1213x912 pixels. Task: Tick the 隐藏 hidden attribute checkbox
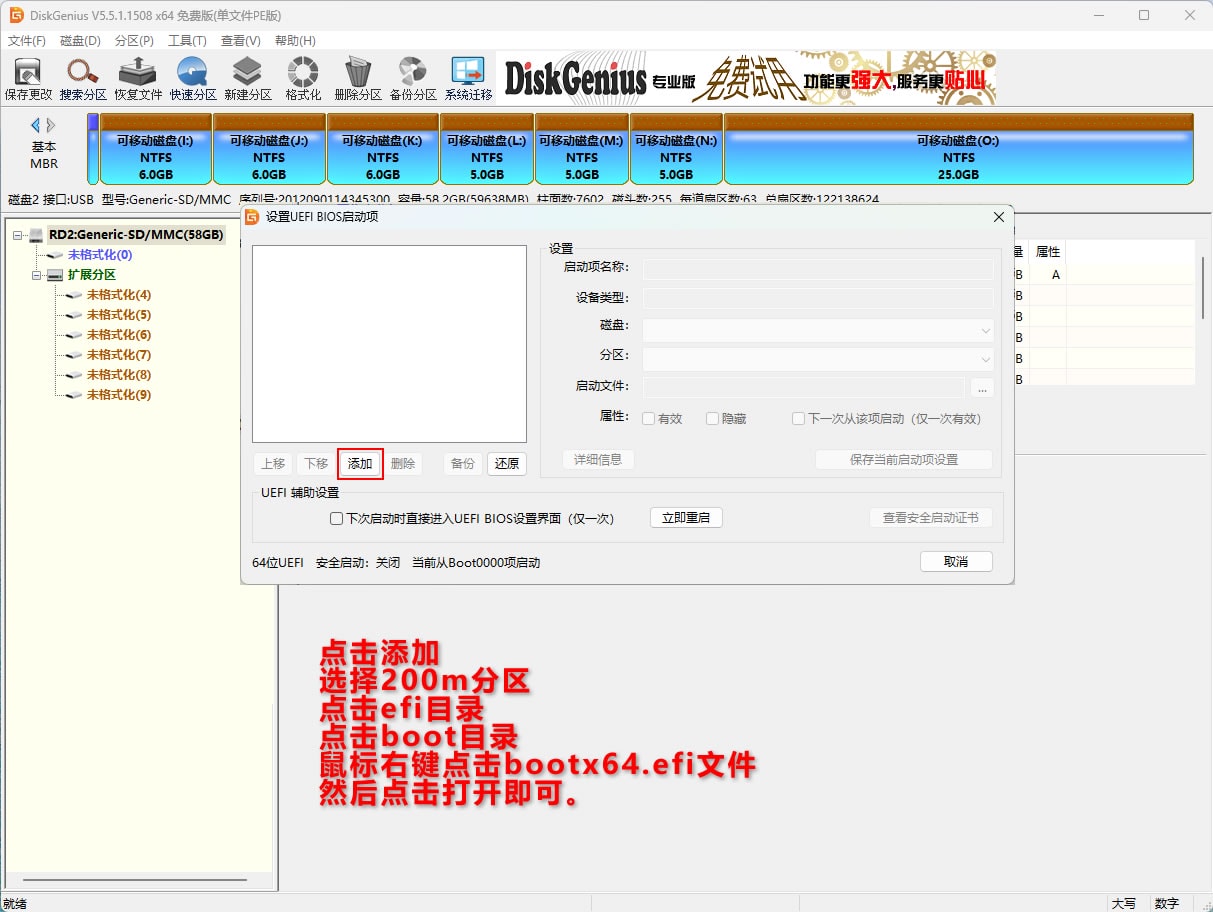713,419
